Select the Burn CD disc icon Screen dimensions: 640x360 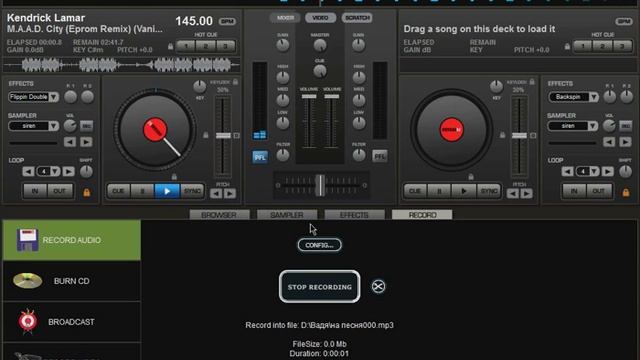point(27,280)
